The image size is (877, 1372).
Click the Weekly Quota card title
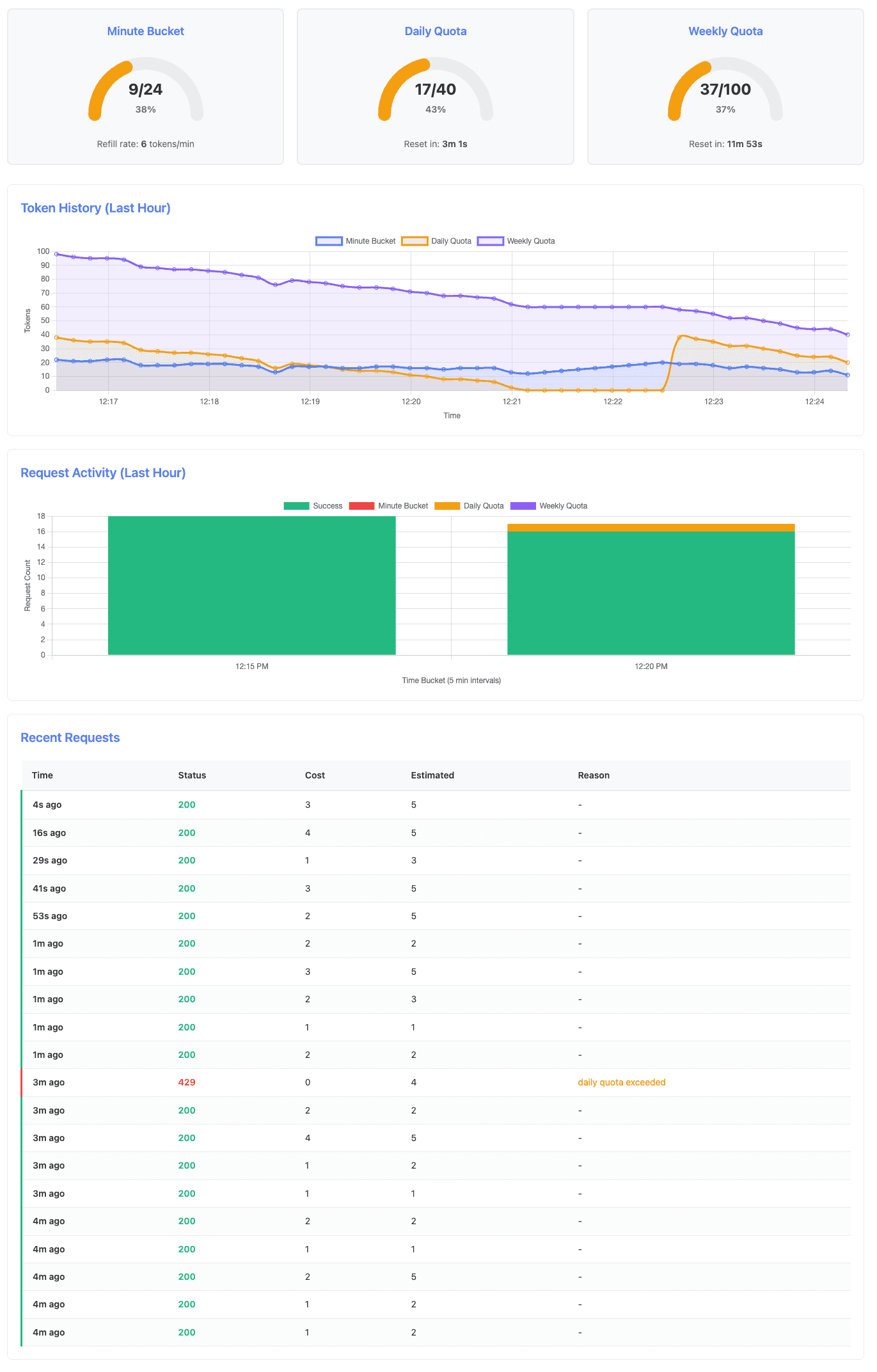pyautogui.click(x=725, y=31)
